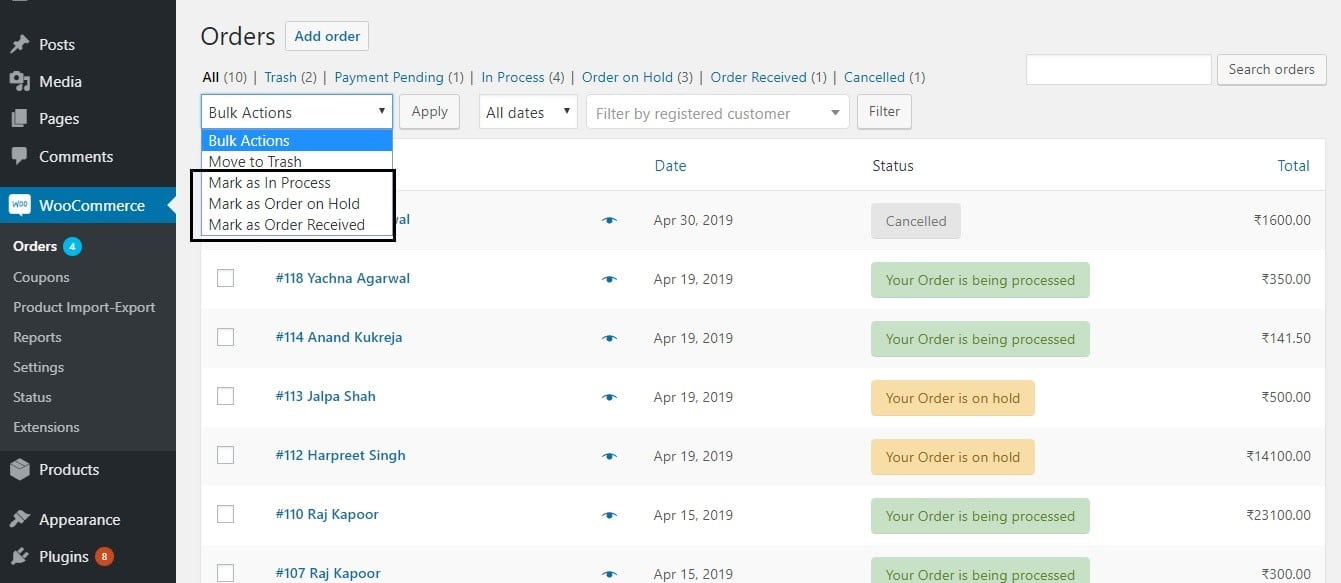Viewport: 1341px width, 583px height.
Task: Sort orders by Date column header
Action: [670, 166]
